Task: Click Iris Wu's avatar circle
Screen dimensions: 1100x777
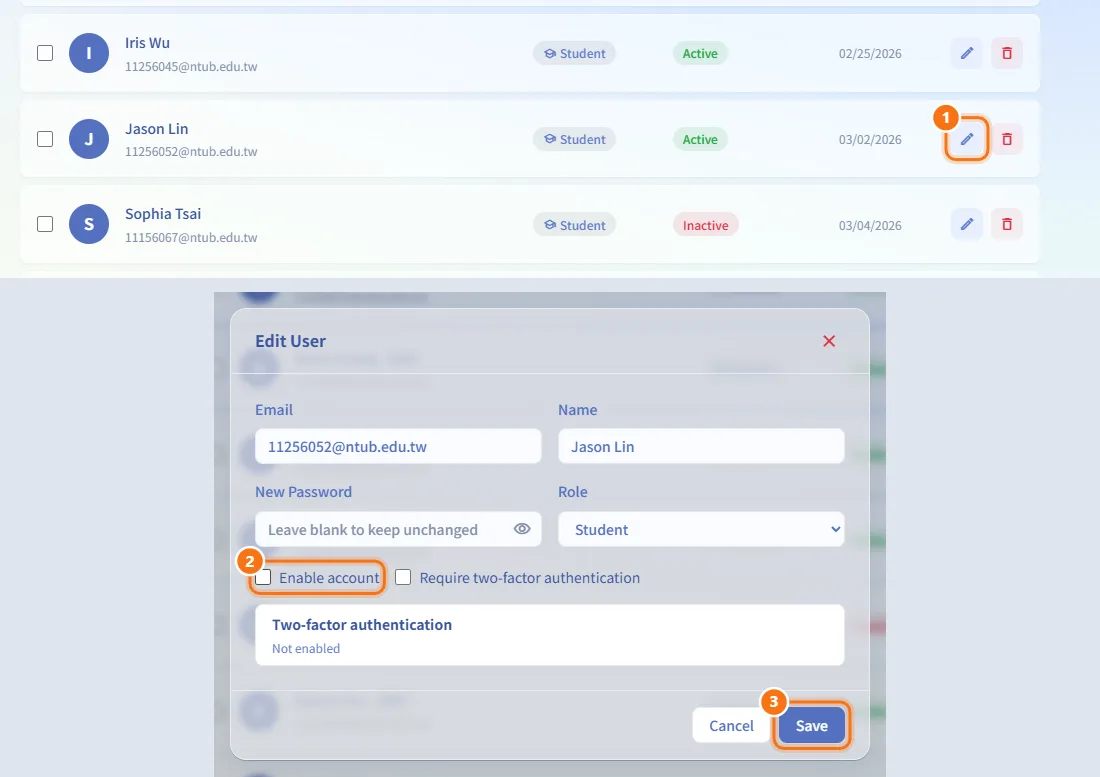Action: 89,53
